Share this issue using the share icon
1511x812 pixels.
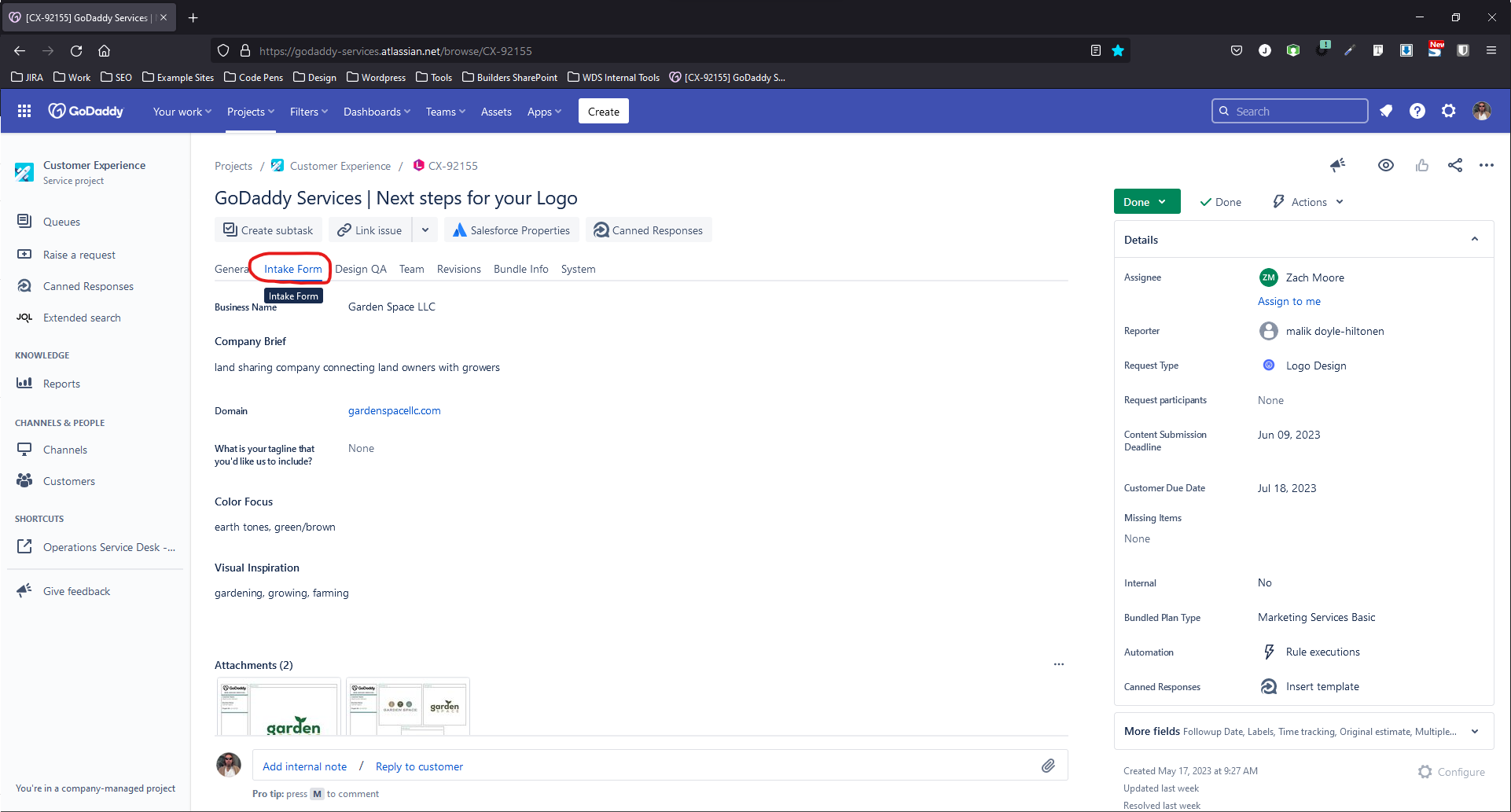pos(1455,165)
